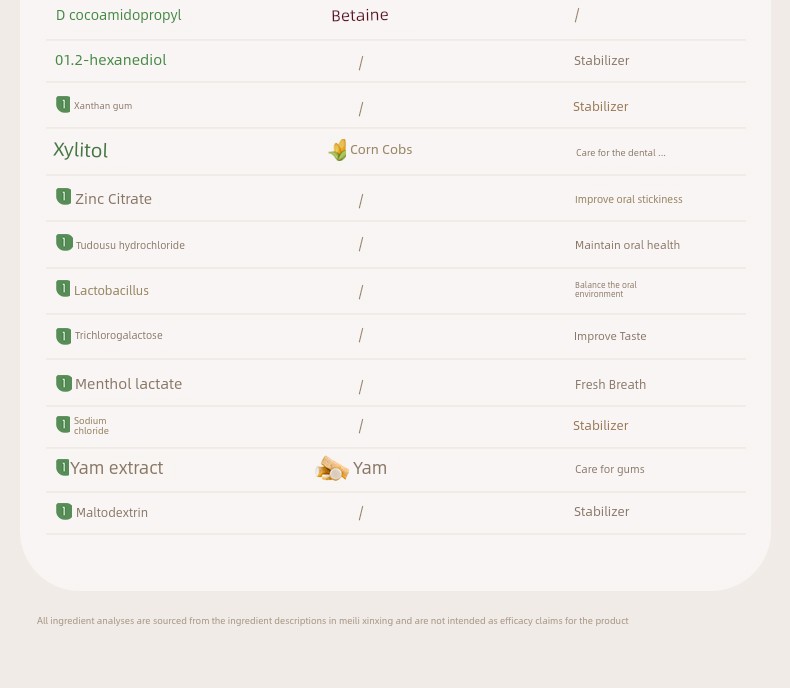Image resolution: width=790 pixels, height=688 pixels.
Task: Click the green badge before Yam extract
Action: click(x=62, y=467)
